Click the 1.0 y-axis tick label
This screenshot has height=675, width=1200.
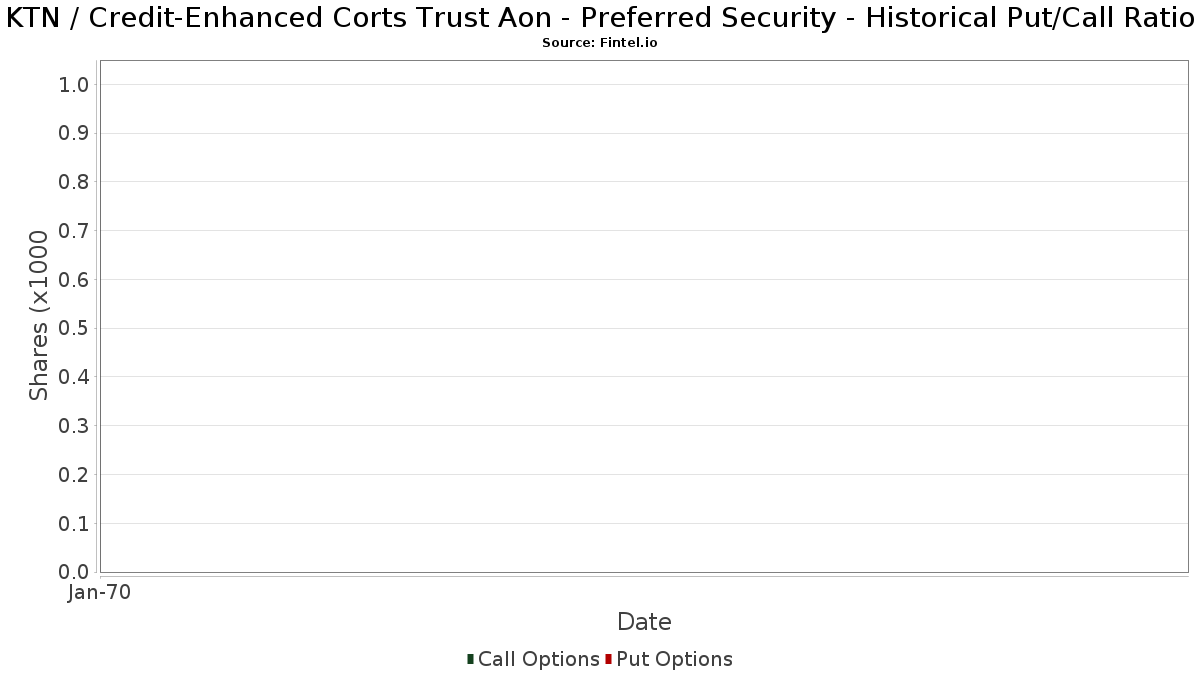pos(75,85)
